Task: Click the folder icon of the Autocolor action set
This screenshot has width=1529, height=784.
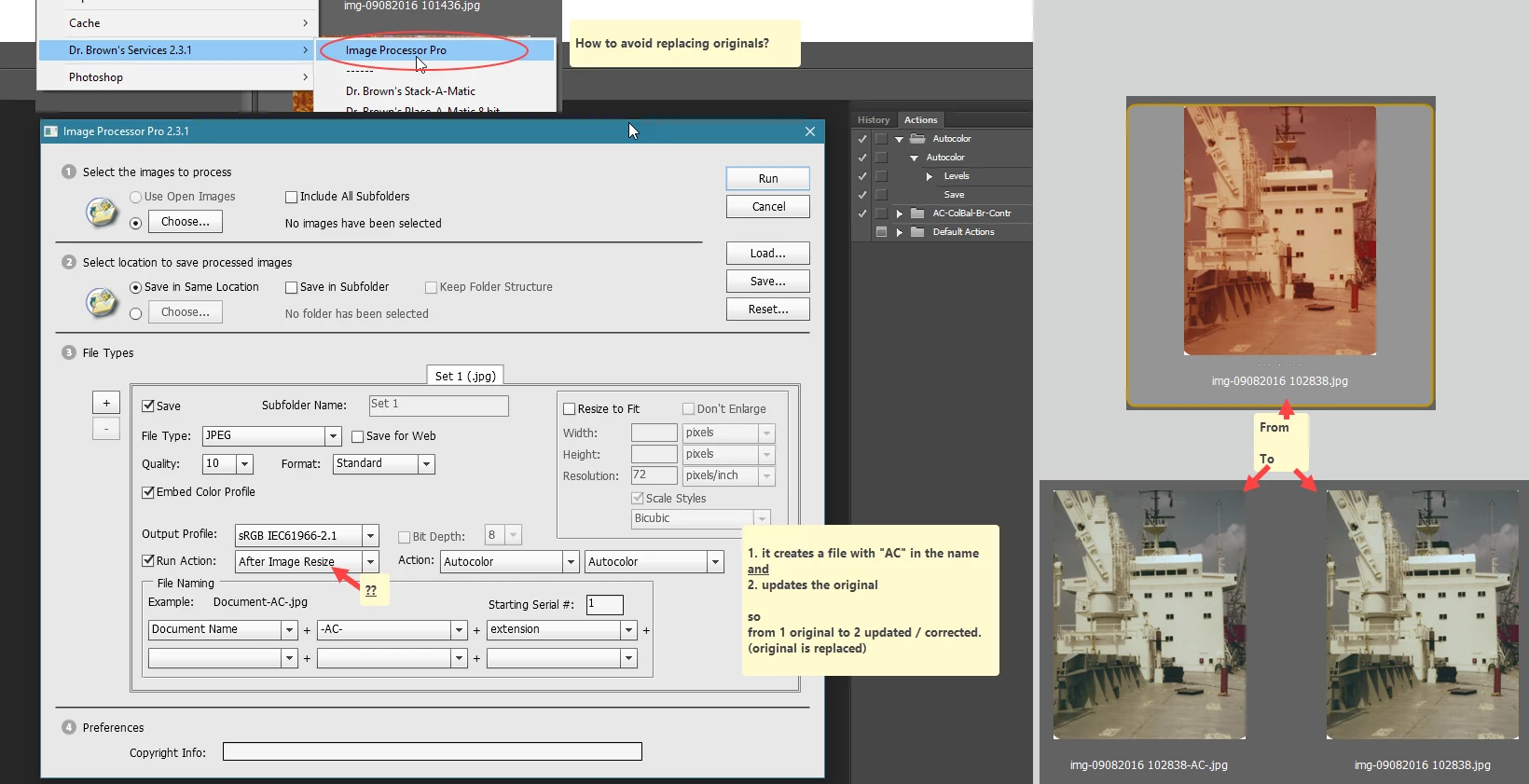Action: pyautogui.click(x=917, y=139)
